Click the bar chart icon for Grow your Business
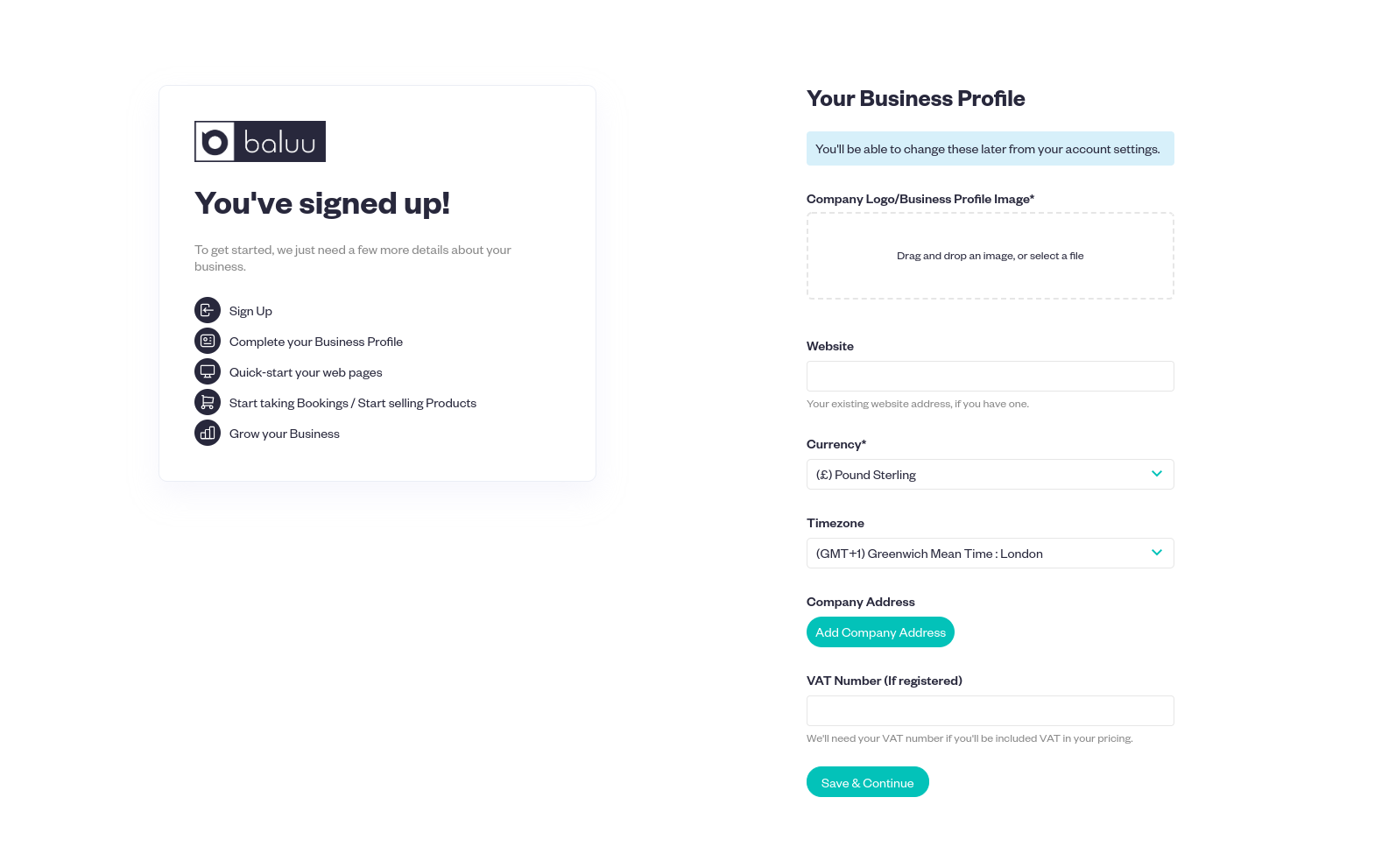This screenshot has height=868, width=1396. click(207, 433)
